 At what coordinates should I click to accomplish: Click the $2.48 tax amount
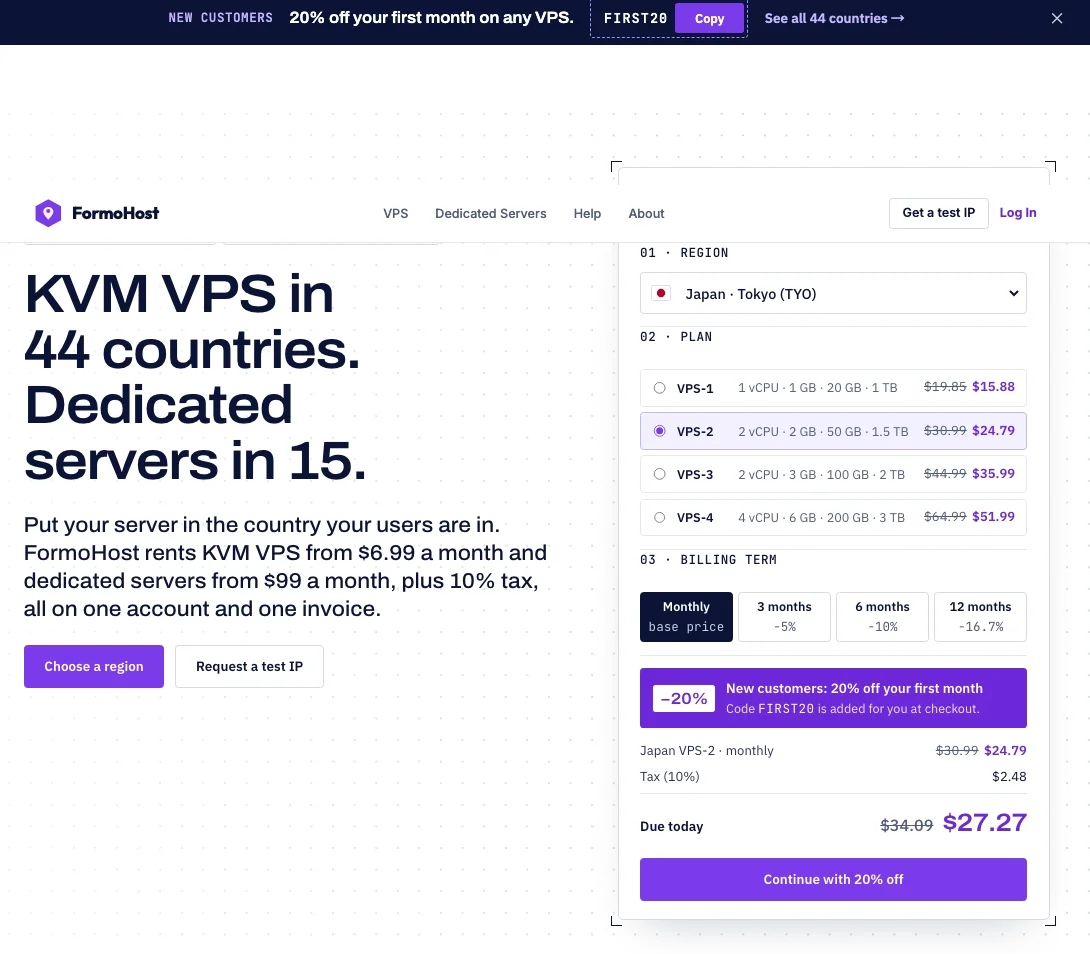[x=1009, y=777]
